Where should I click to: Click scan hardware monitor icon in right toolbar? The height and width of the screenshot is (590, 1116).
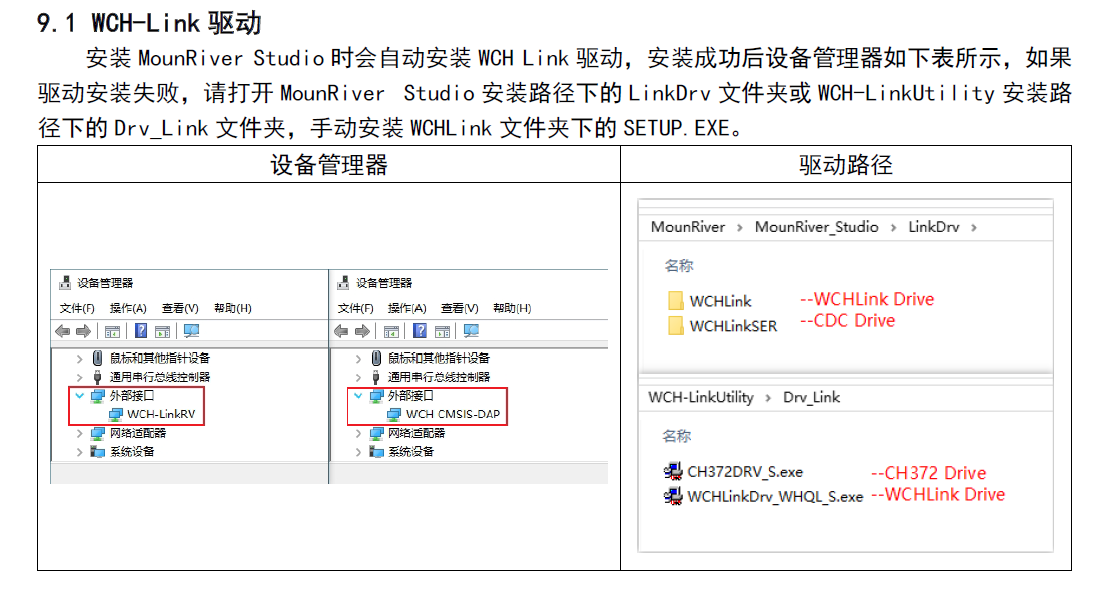[471, 331]
